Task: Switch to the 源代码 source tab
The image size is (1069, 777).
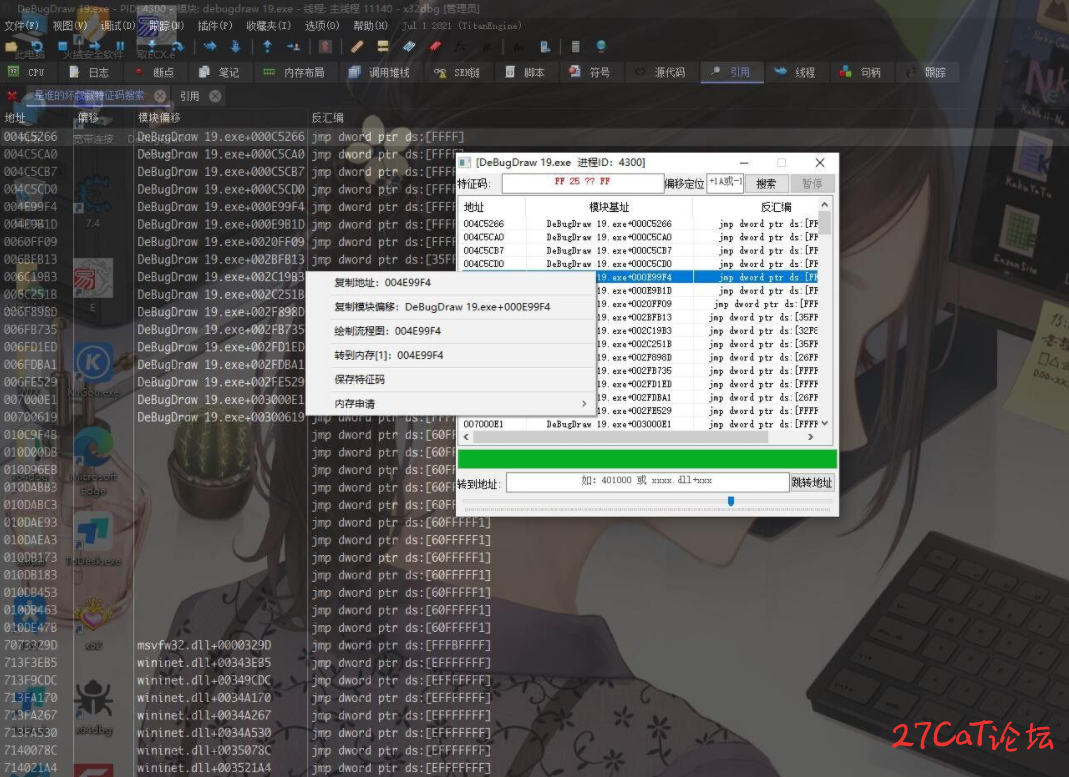Action: click(x=660, y=72)
